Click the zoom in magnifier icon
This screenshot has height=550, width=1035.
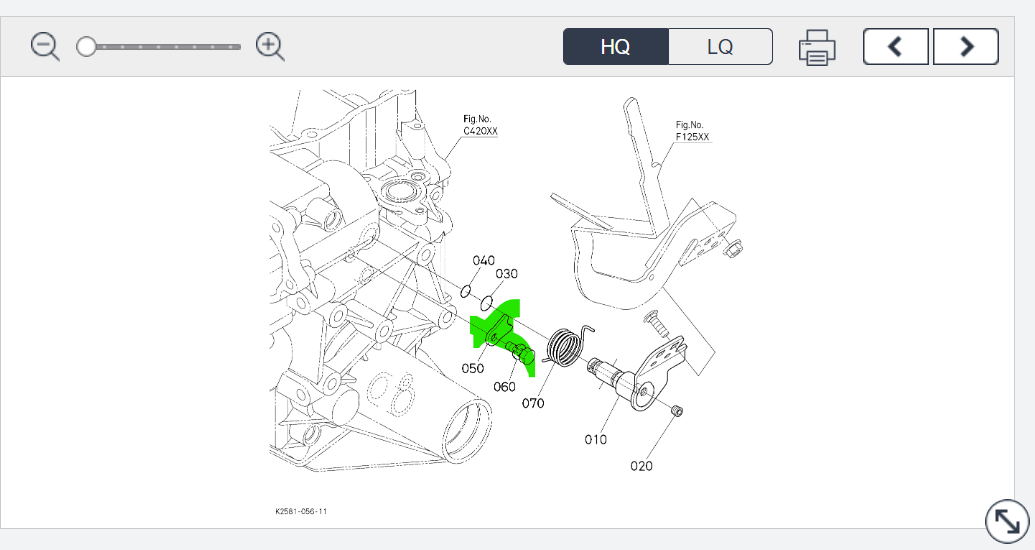pyautogui.click(x=270, y=46)
